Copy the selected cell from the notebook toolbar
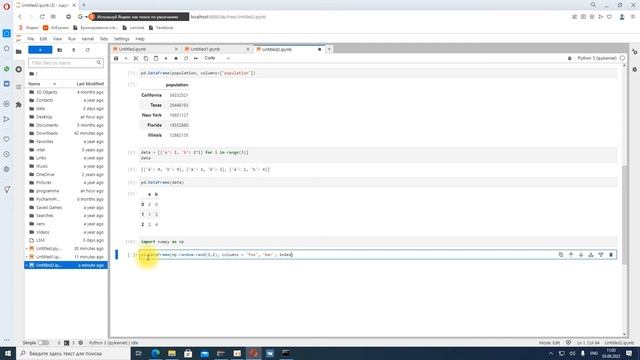Image resolution: width=640 pixels, height=360 pixels. [146, 58]
